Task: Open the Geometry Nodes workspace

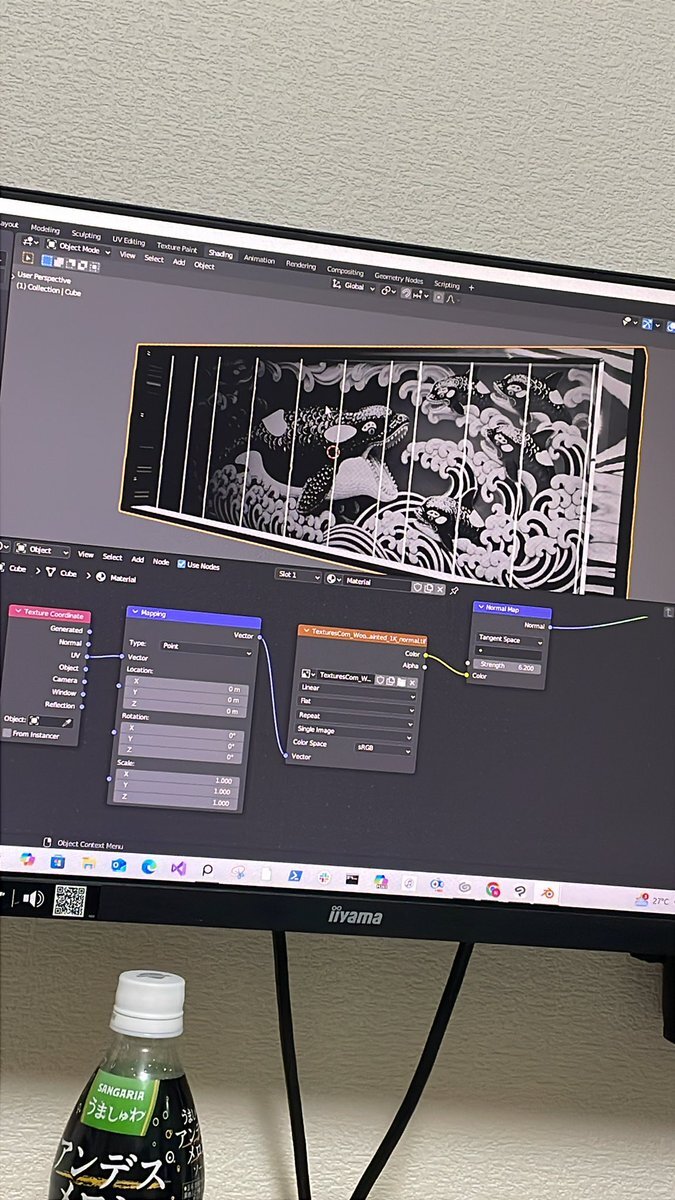Action: point(399,277)
